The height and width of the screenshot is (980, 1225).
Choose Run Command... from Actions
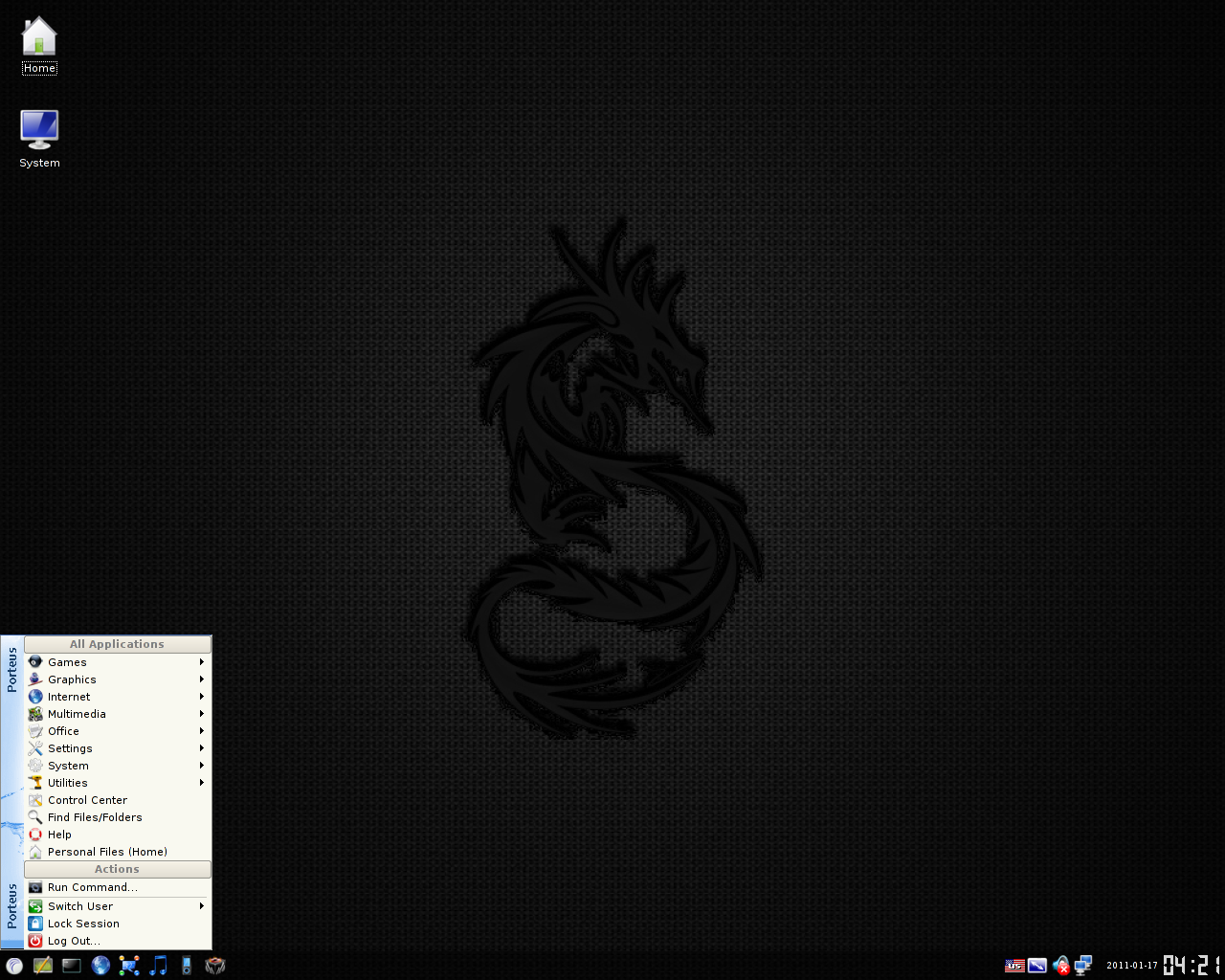(118, 887)
